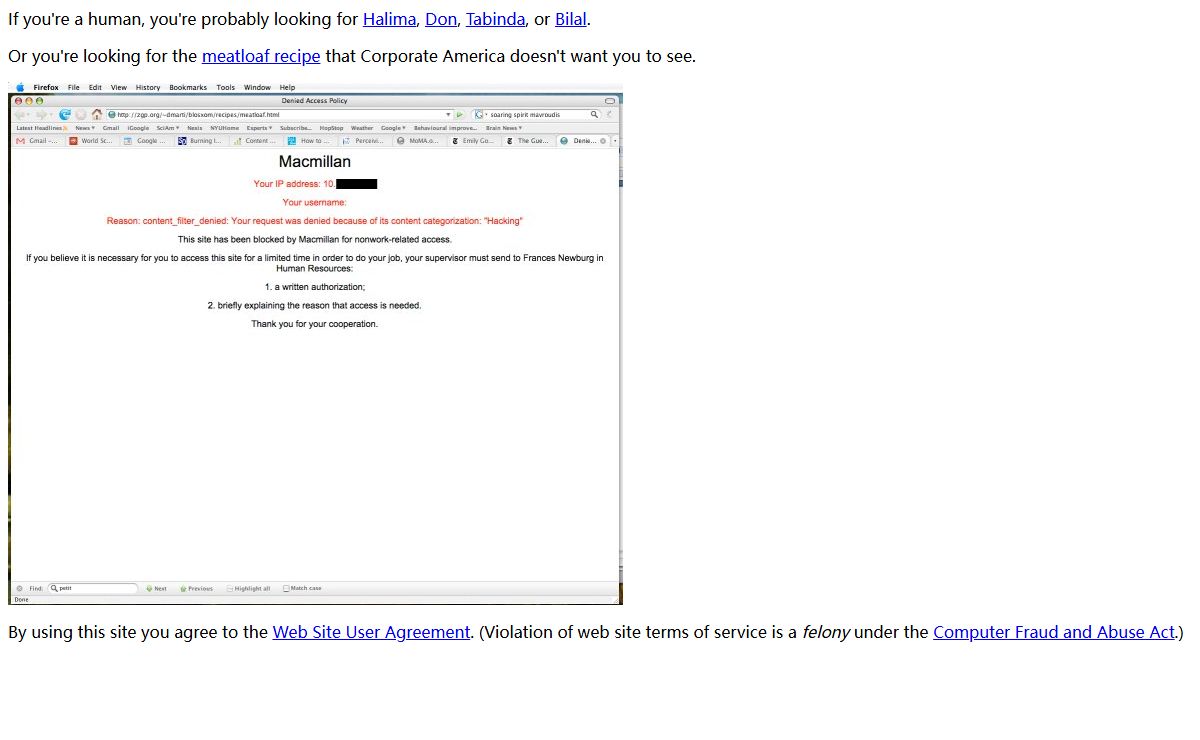Expand the Brain News bookmark folder
1200x740 pixels.
coord(504,128)
